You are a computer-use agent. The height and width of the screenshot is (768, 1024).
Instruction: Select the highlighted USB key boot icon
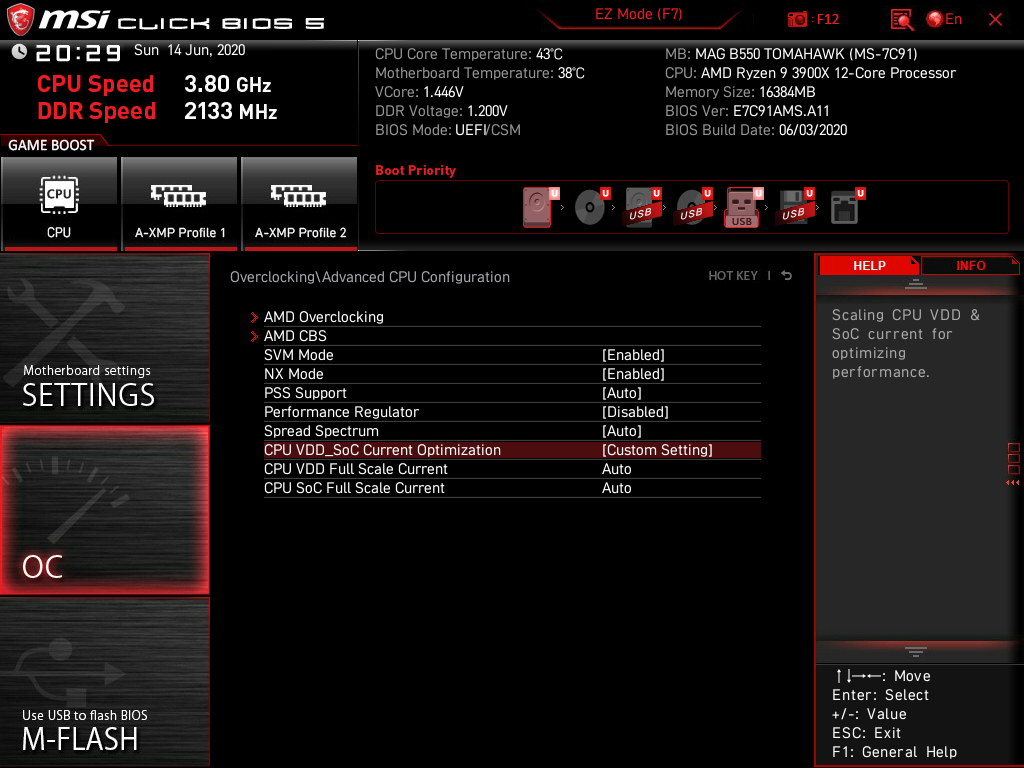point(744,207)
